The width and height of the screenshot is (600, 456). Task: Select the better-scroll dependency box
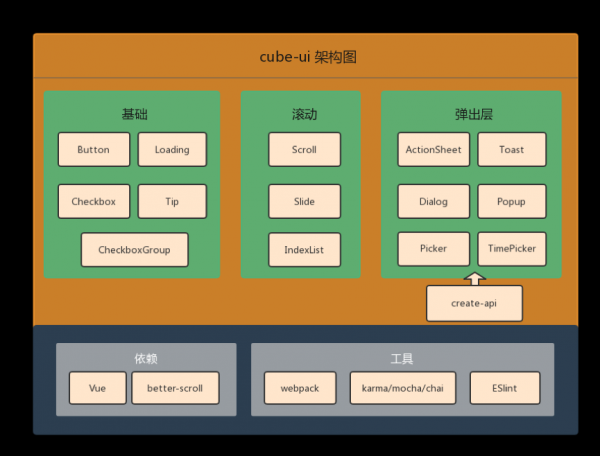pyautogui.click(x=175, y=388)
